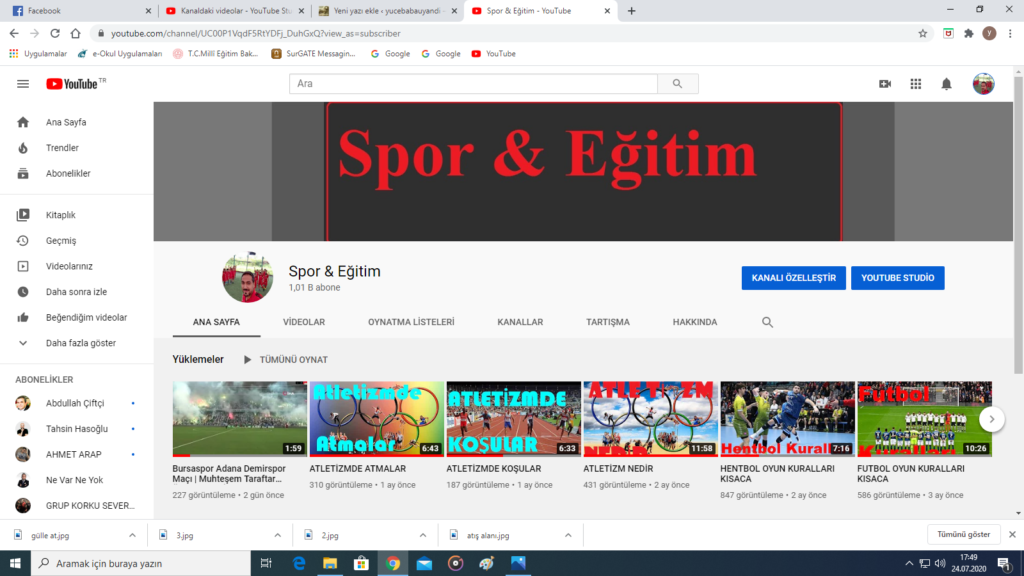Click Tümünü göster in the downloads bar
The image size is (1024, 576).
click(964, 535)
